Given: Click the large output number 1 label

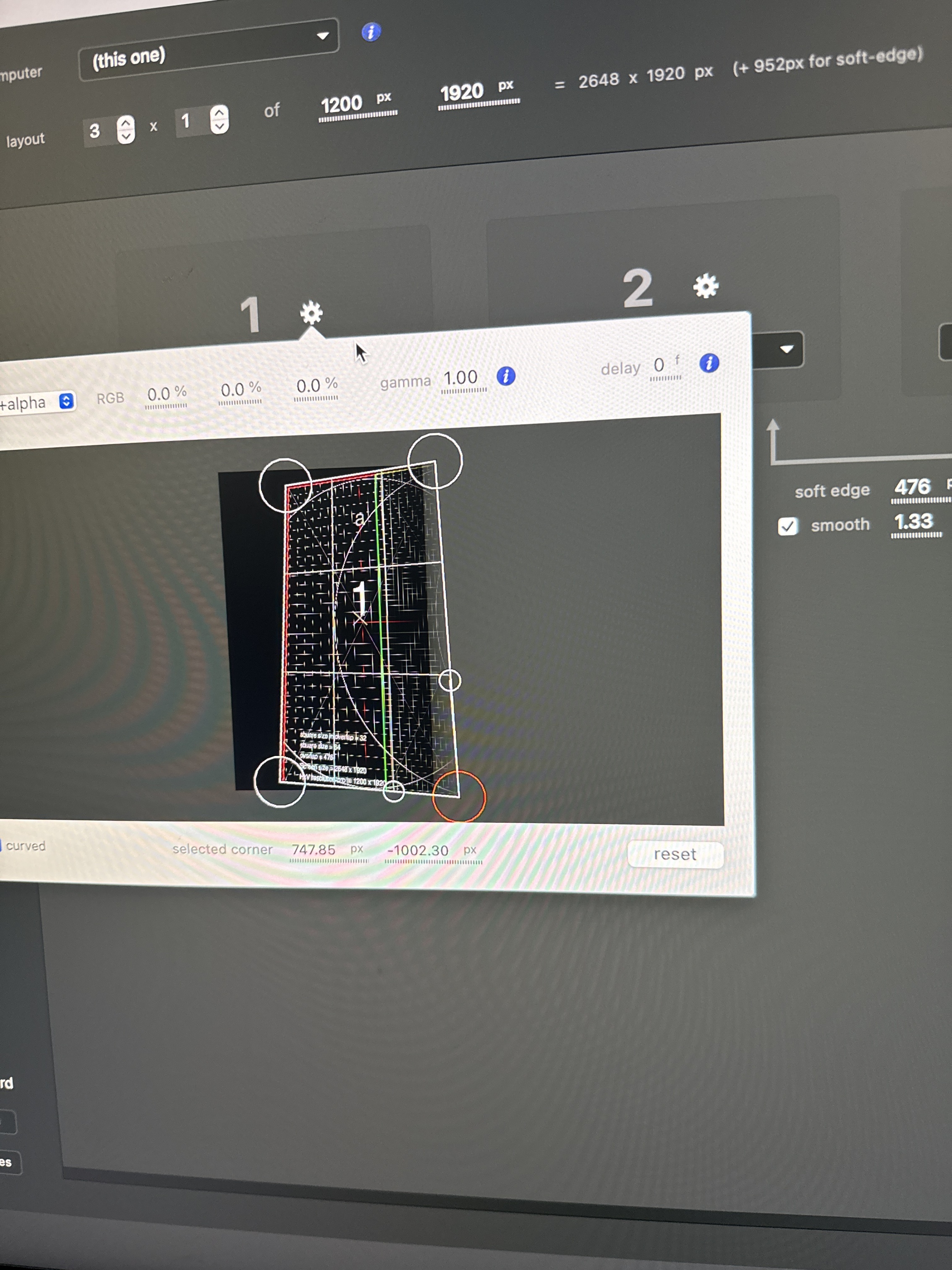Looking at the screenshot, I should click(251, 315).
